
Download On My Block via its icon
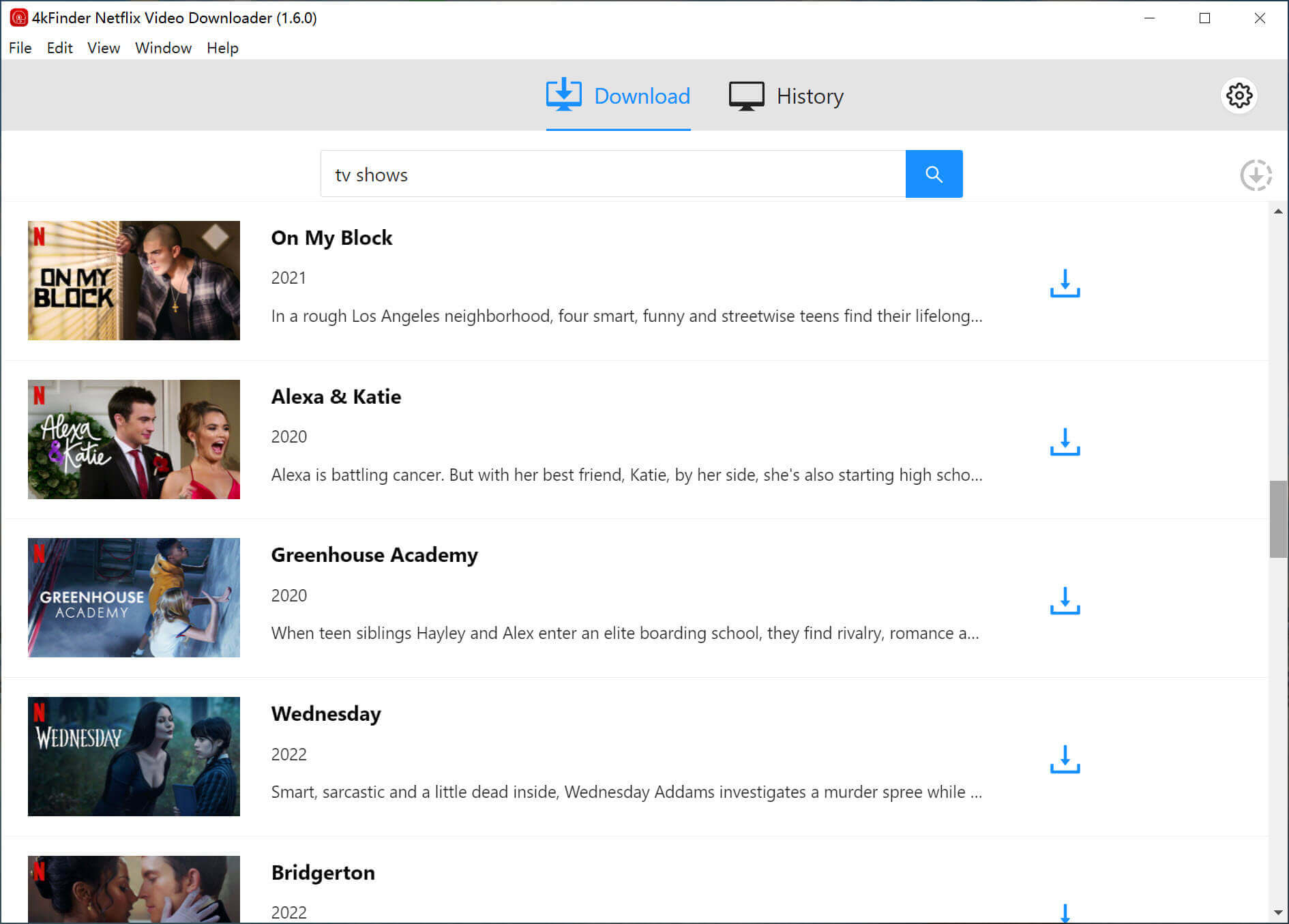coord(1065,284)
